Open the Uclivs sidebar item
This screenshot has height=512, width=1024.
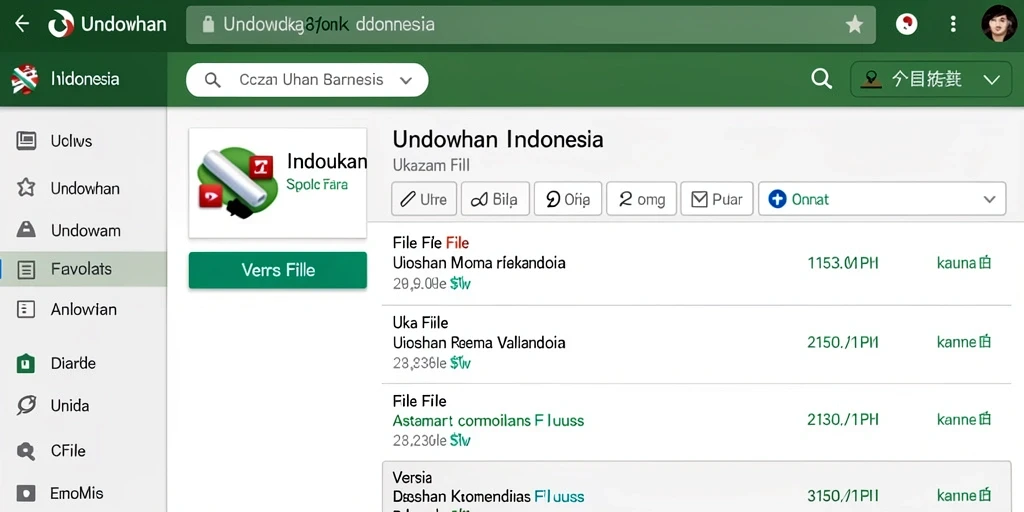point(84,141)
